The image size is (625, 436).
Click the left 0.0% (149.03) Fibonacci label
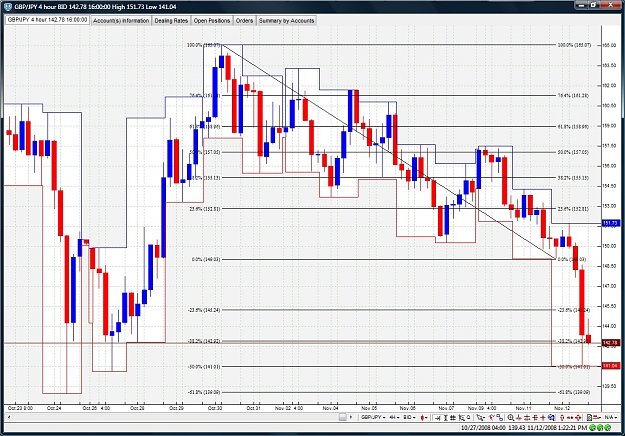206,259
